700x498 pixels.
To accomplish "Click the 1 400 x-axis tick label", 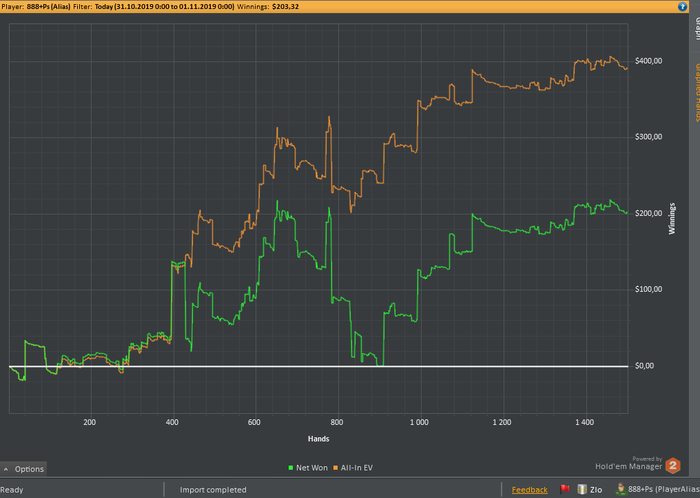I will 584,422.
